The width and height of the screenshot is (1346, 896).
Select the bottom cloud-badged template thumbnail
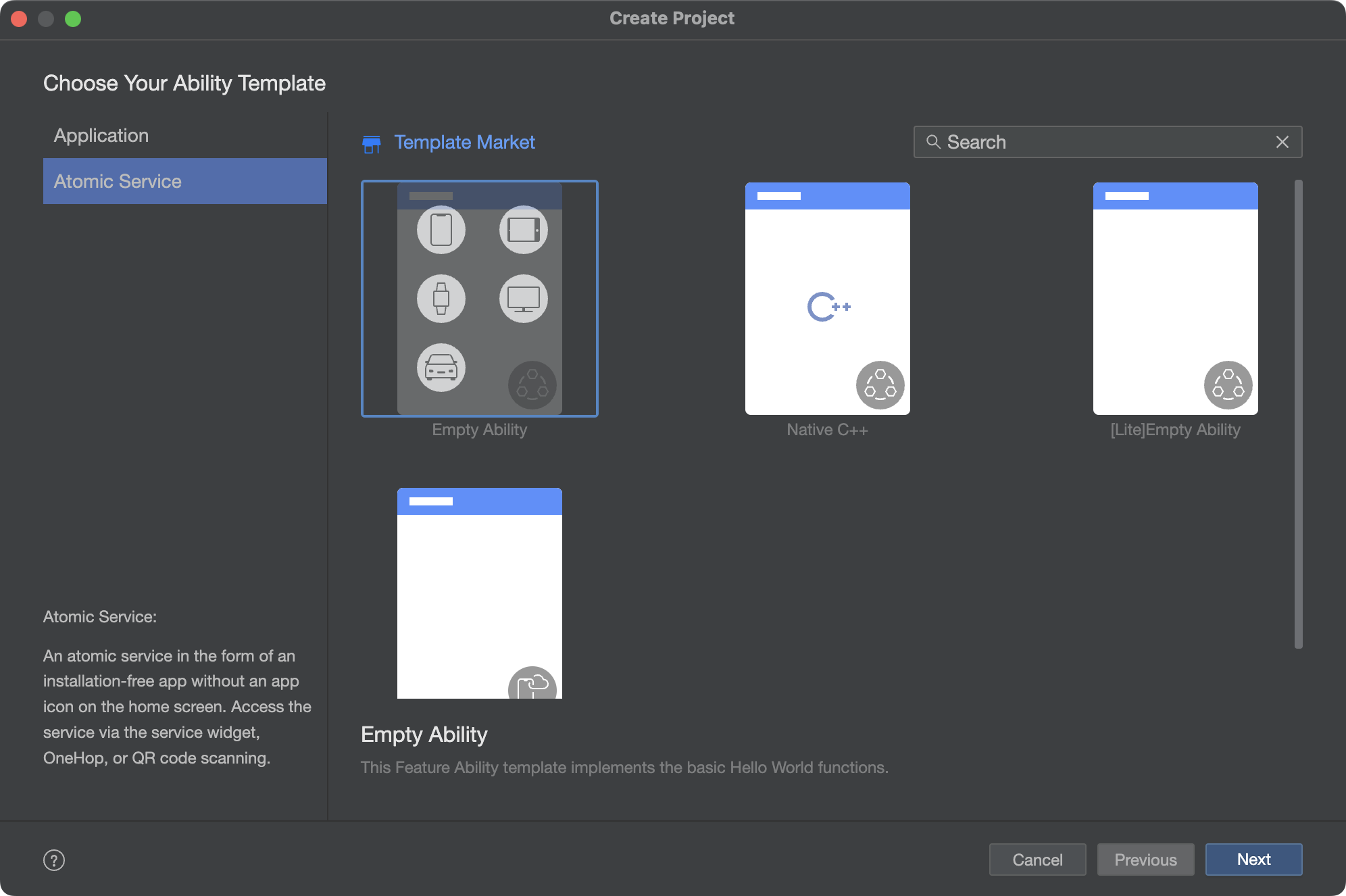[479, 593]
